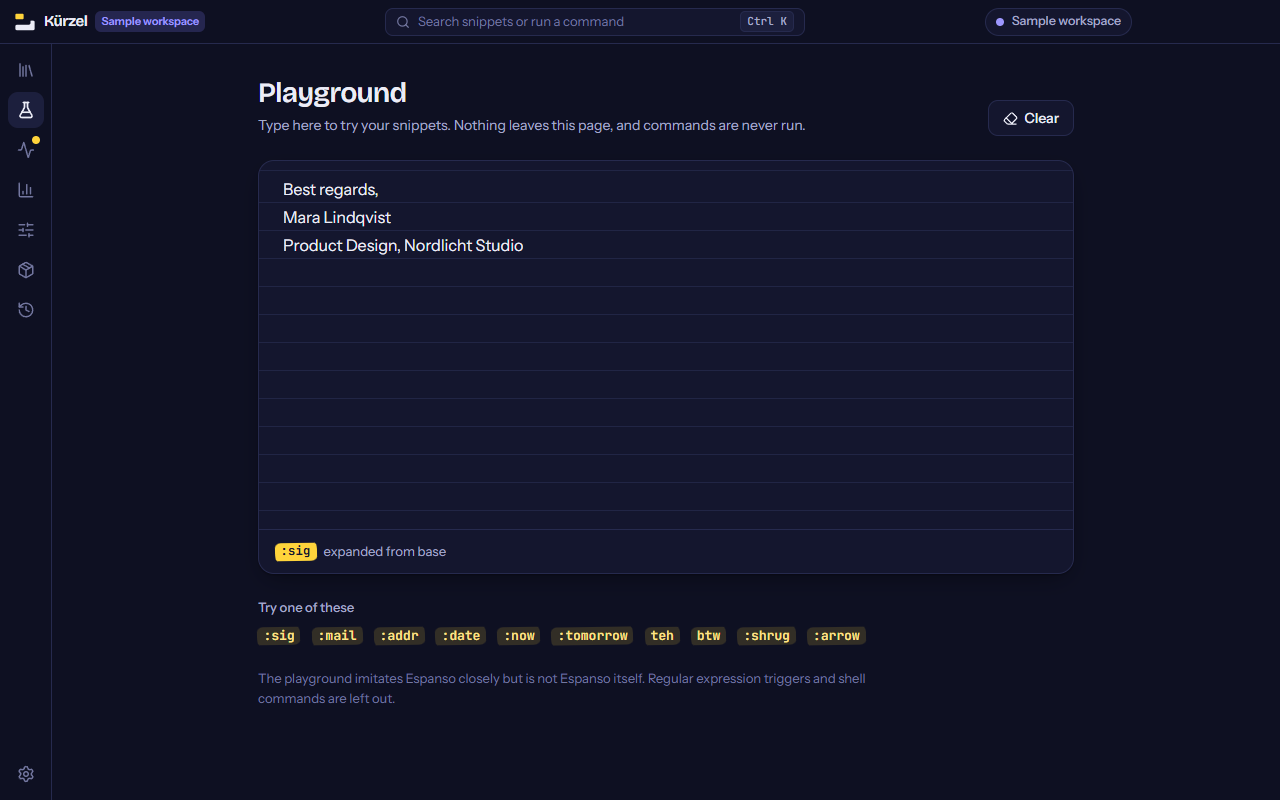Click the 'Product Design, Nordlicht Studio' line
This screenshot has height=800, width=1280.
click(x=403, y=245)
